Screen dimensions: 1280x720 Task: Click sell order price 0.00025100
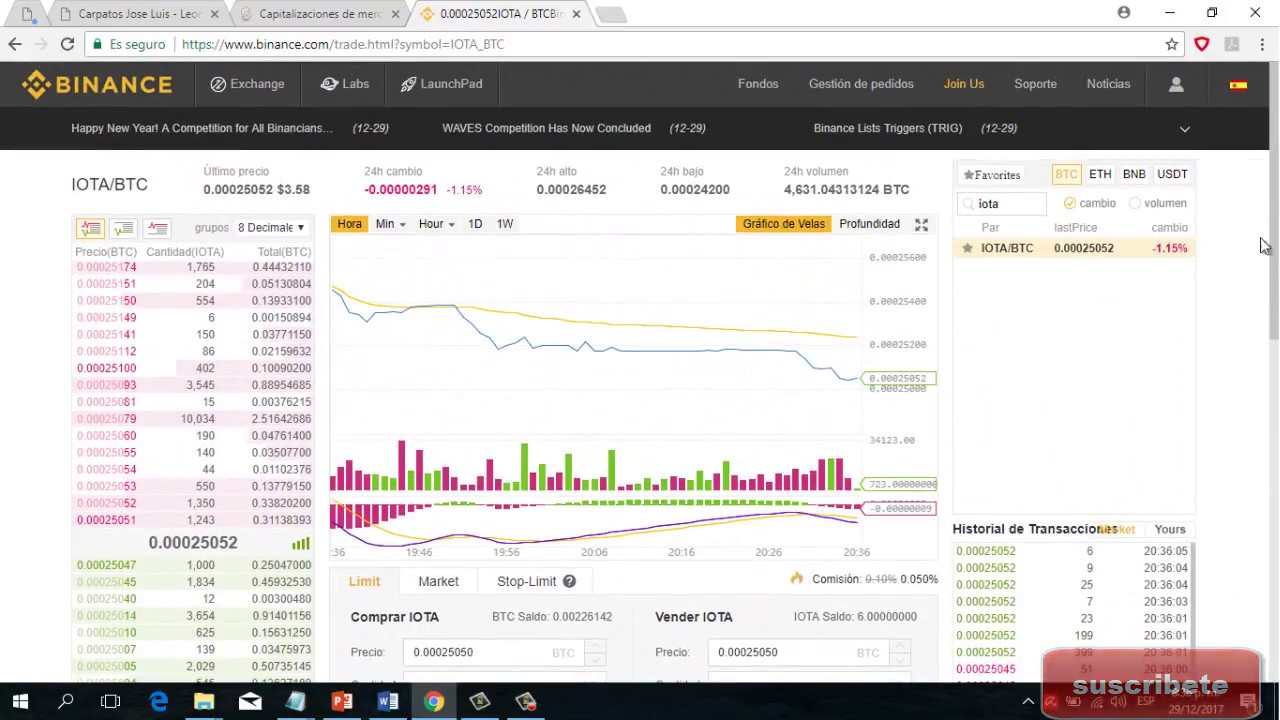click(x=106, y=368)
